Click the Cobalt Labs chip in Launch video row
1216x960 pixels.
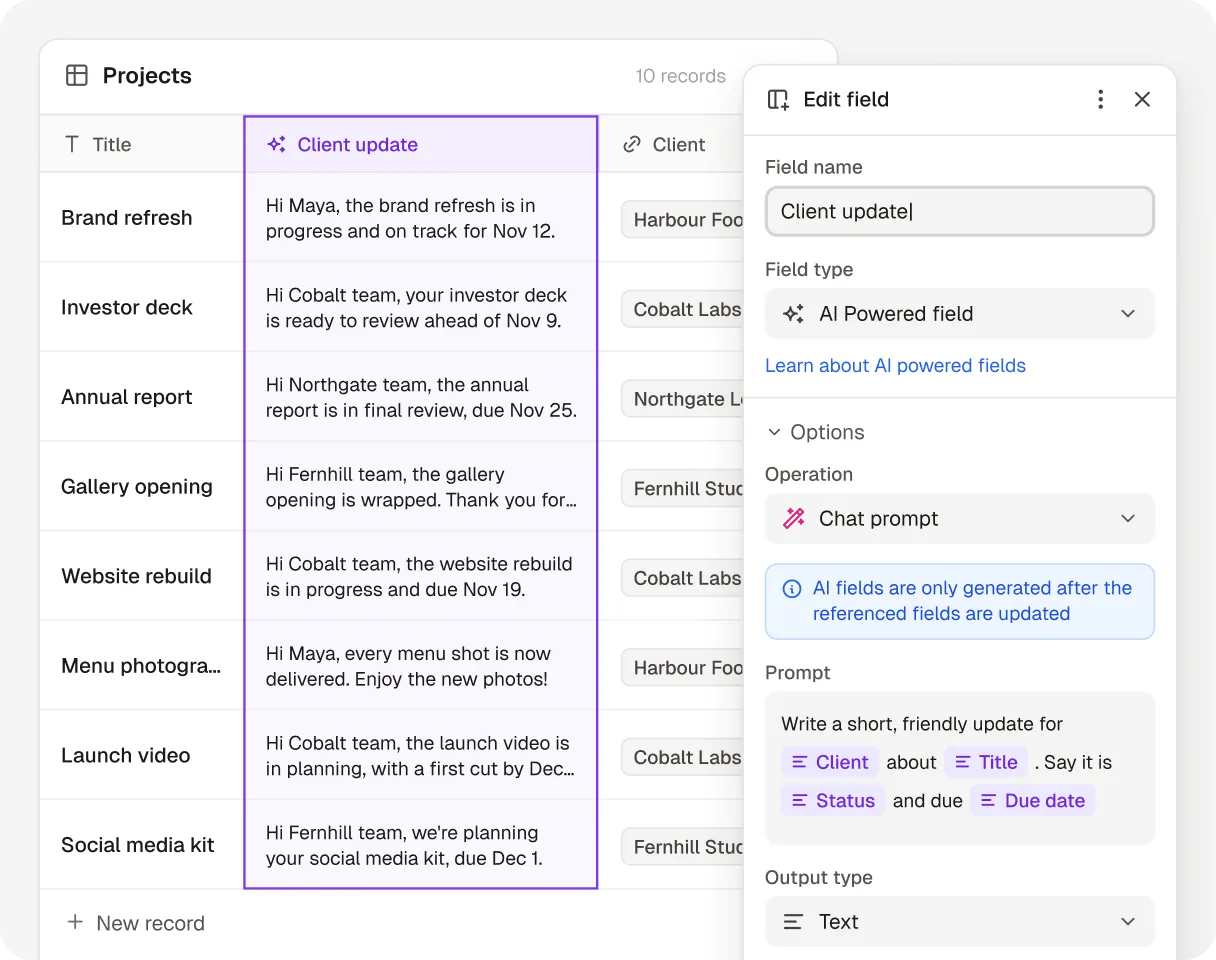(683, 757)
